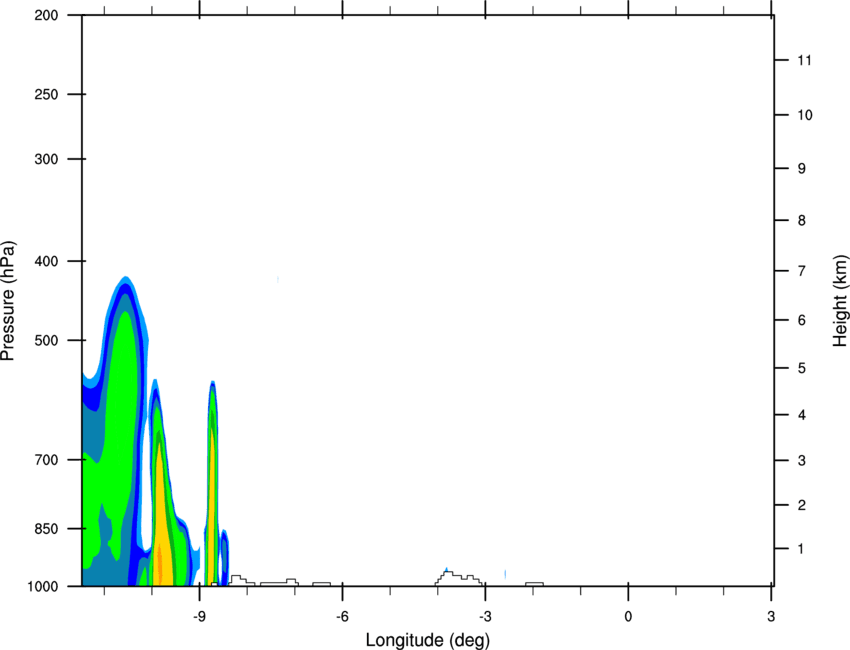Click the -6 longitude tick label

[x=342, y=617]
